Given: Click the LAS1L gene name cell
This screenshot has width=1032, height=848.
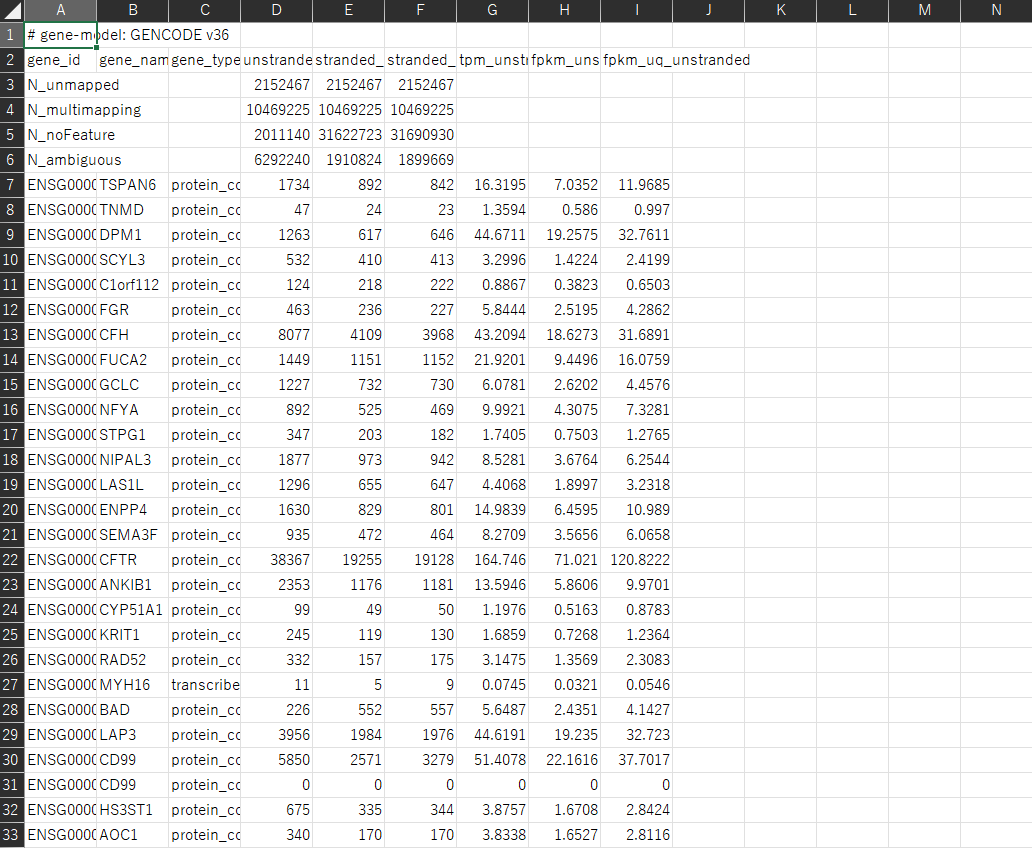Looking at the screenshot, I should pyautogui.click(x=132, y=485).
